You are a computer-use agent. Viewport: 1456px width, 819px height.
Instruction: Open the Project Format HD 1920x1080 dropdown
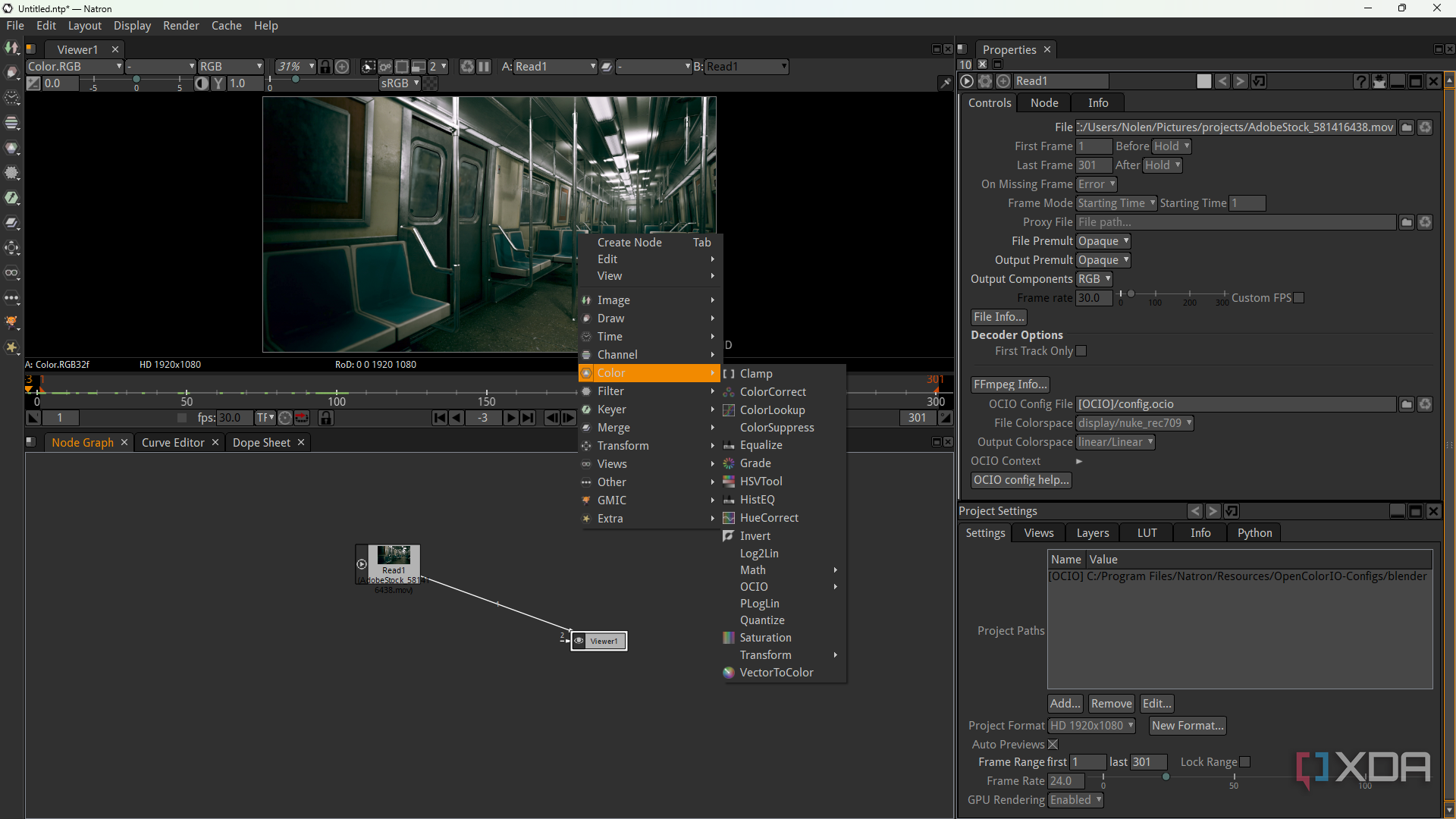coord(1092,726)
